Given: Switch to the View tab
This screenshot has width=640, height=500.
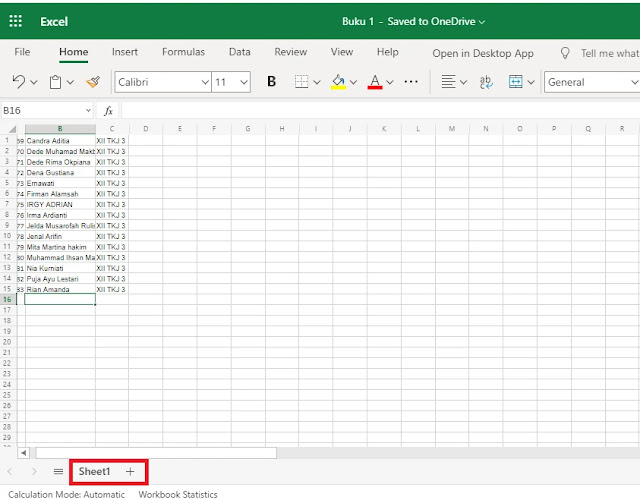Looking at the screenshot, I should pos(342,52).
